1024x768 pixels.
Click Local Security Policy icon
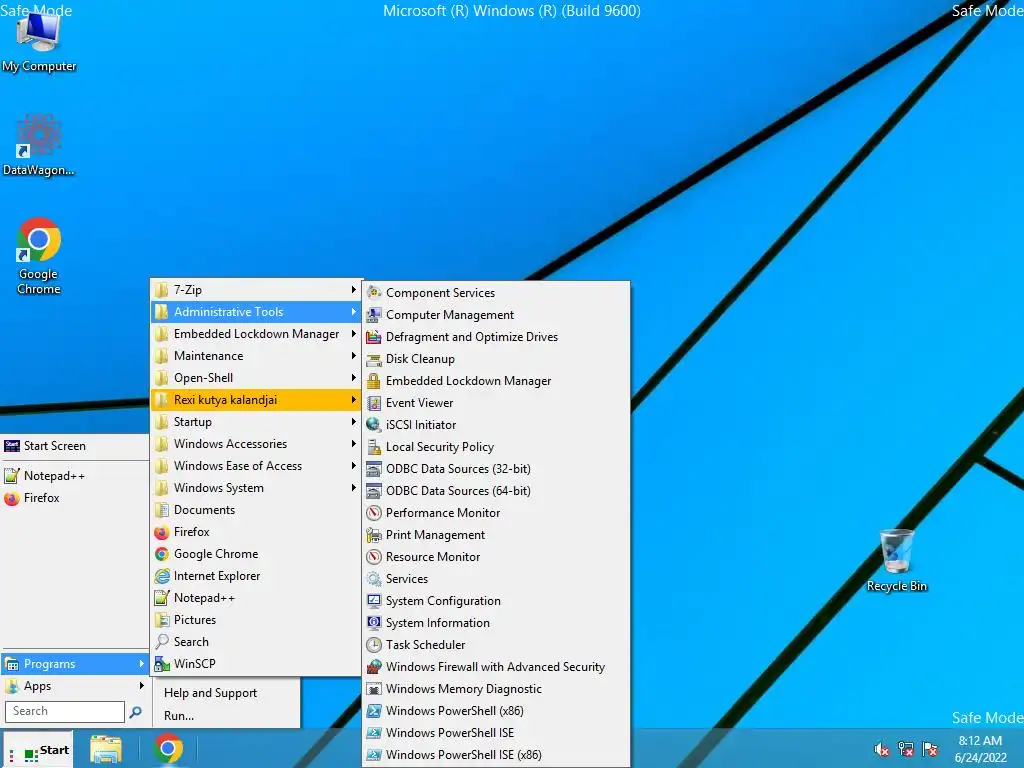click(374, 447)
